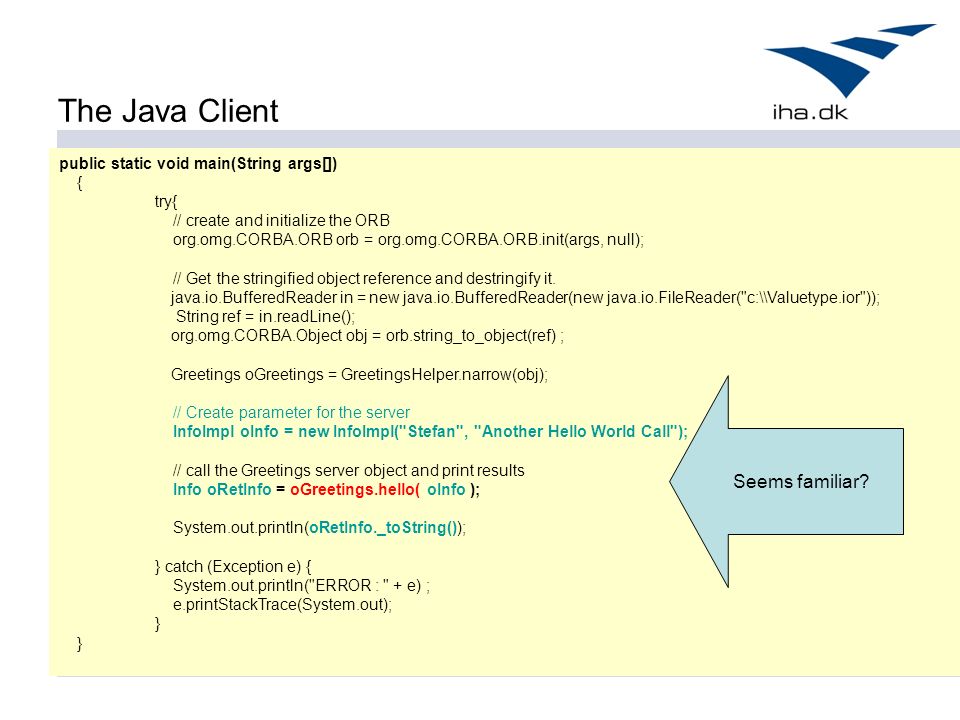Click the 'try{' line

tap(165, 201)
